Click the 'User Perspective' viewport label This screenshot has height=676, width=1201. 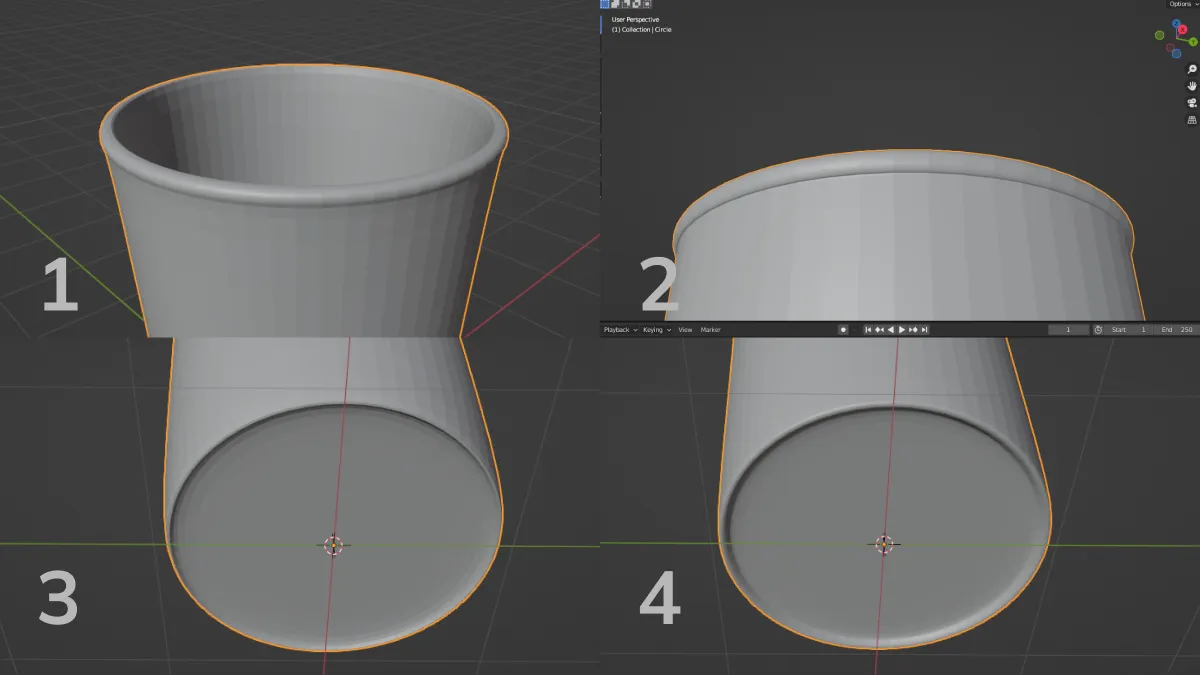[635, 20]
